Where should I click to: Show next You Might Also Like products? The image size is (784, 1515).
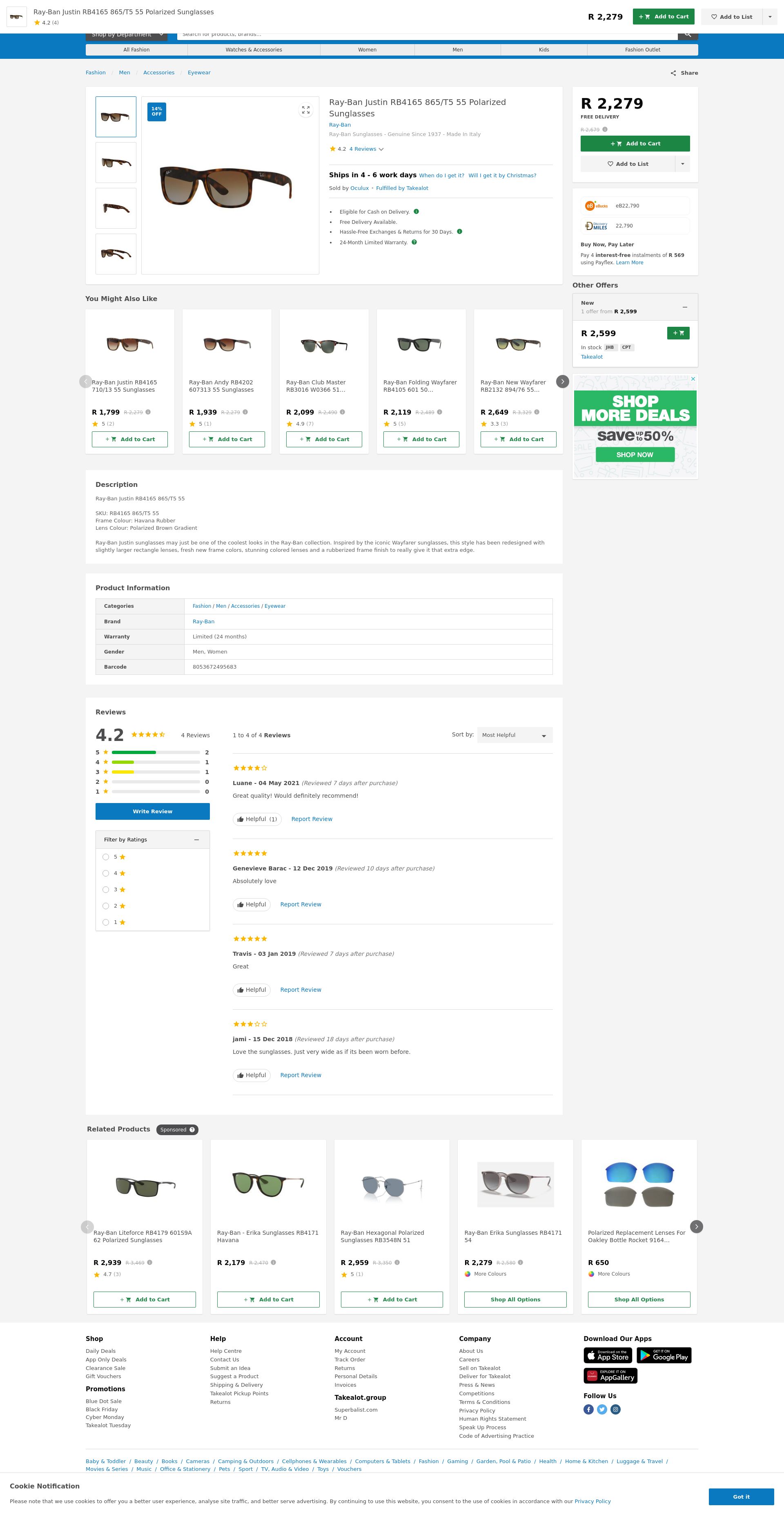click(x=562, y=381)
